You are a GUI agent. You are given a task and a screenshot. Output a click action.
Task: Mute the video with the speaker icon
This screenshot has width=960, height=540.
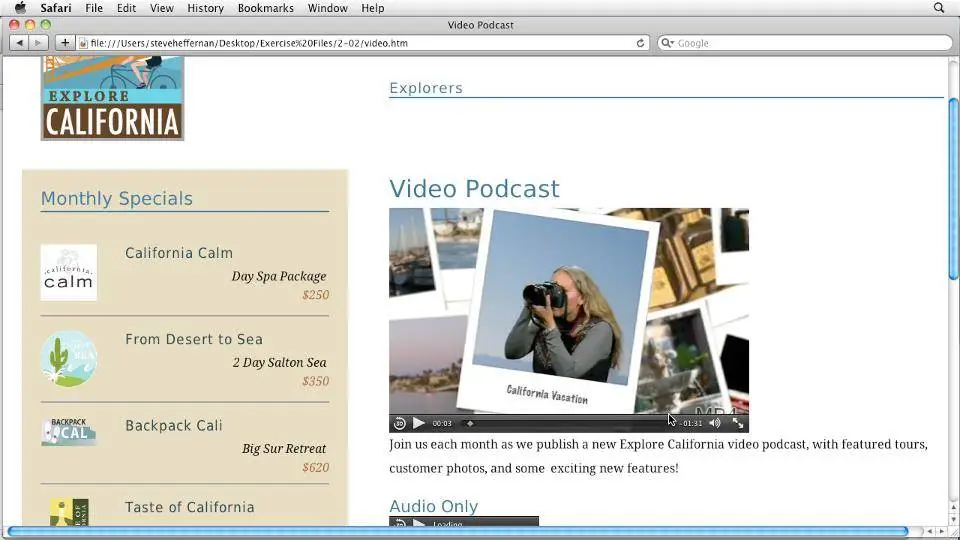pos(714,423)
